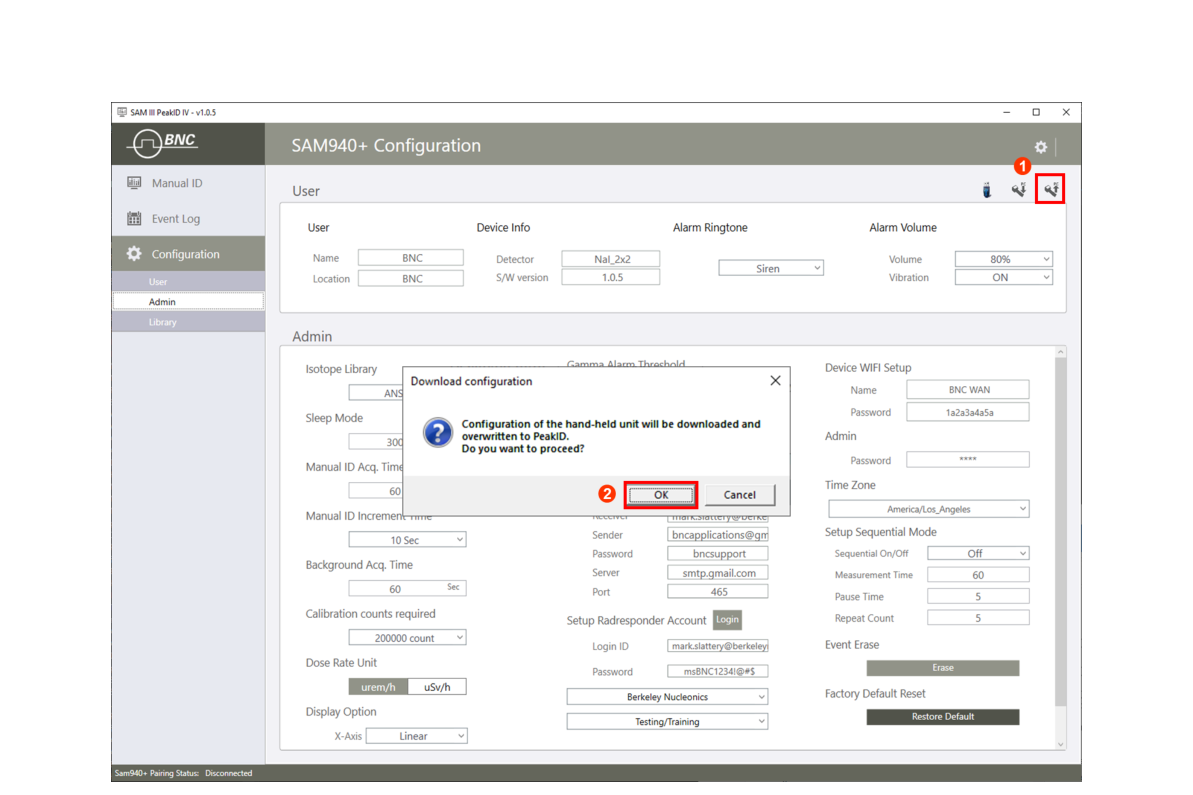The image size is (1193, 795).
Task: Select uSv/h dose rate unit
Action: 437,687
